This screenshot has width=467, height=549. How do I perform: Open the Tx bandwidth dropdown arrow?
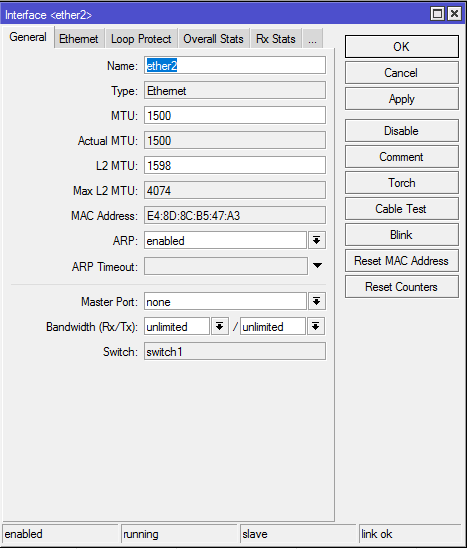click(316, 327)
